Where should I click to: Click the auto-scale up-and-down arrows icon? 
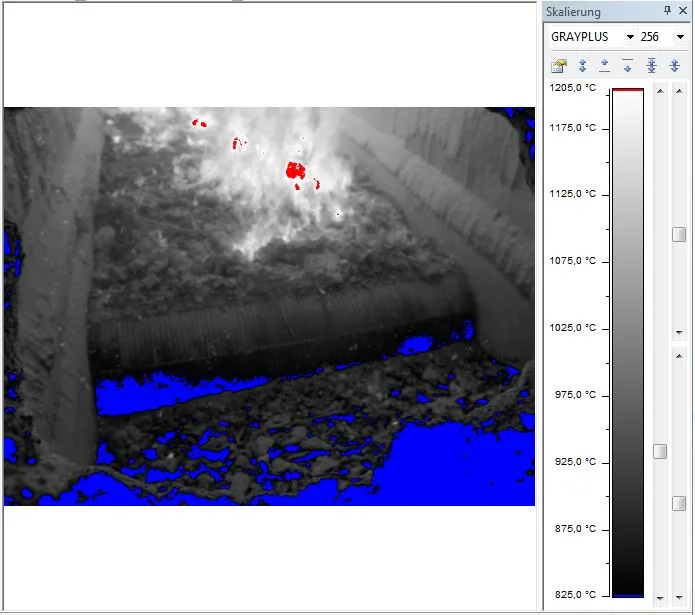click(x=582, y=66)
